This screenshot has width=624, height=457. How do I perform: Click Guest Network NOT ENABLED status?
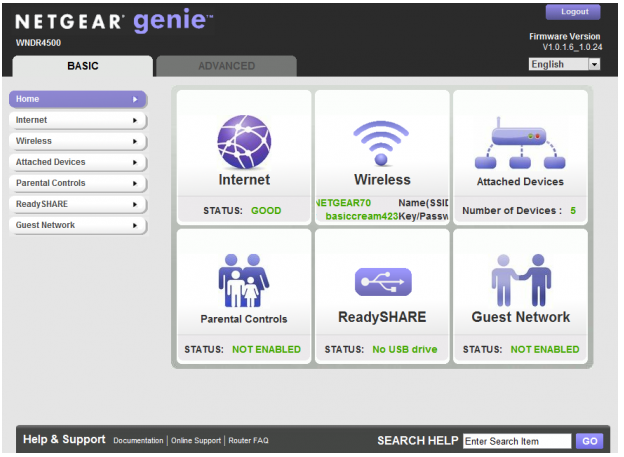(x=545, y=350)
